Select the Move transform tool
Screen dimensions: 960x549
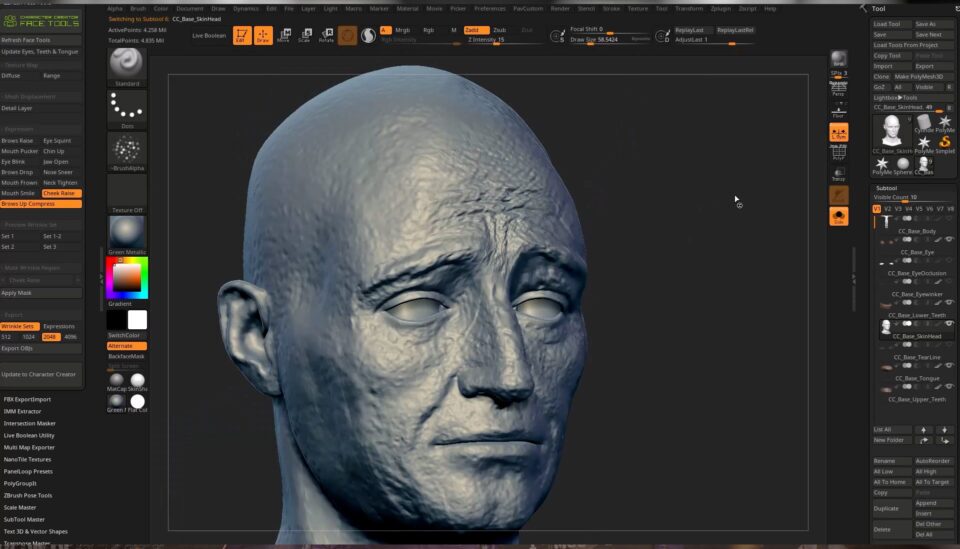click(x=283, y=36)
